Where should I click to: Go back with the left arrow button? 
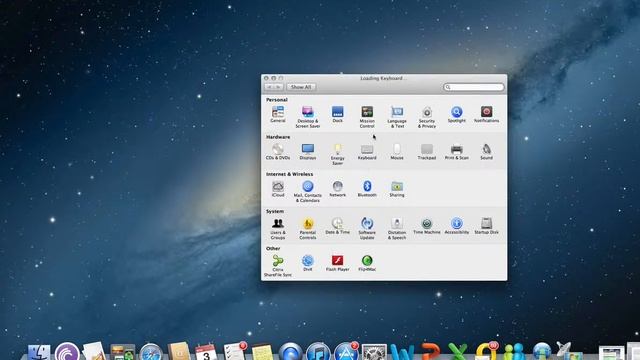pyautogui.click(x=269, y=87)
